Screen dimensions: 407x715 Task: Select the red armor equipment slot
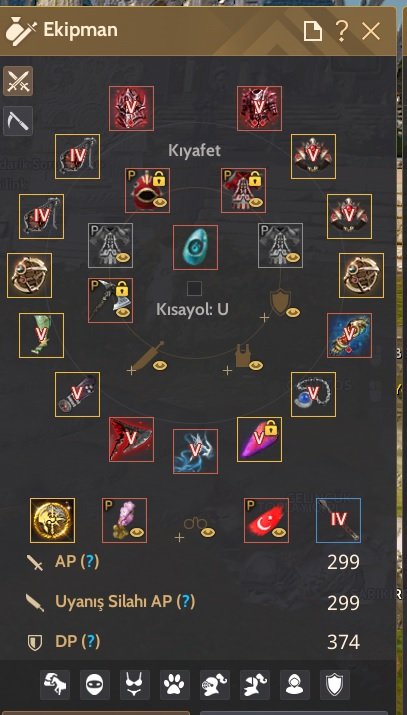click(x=259, y=109)
